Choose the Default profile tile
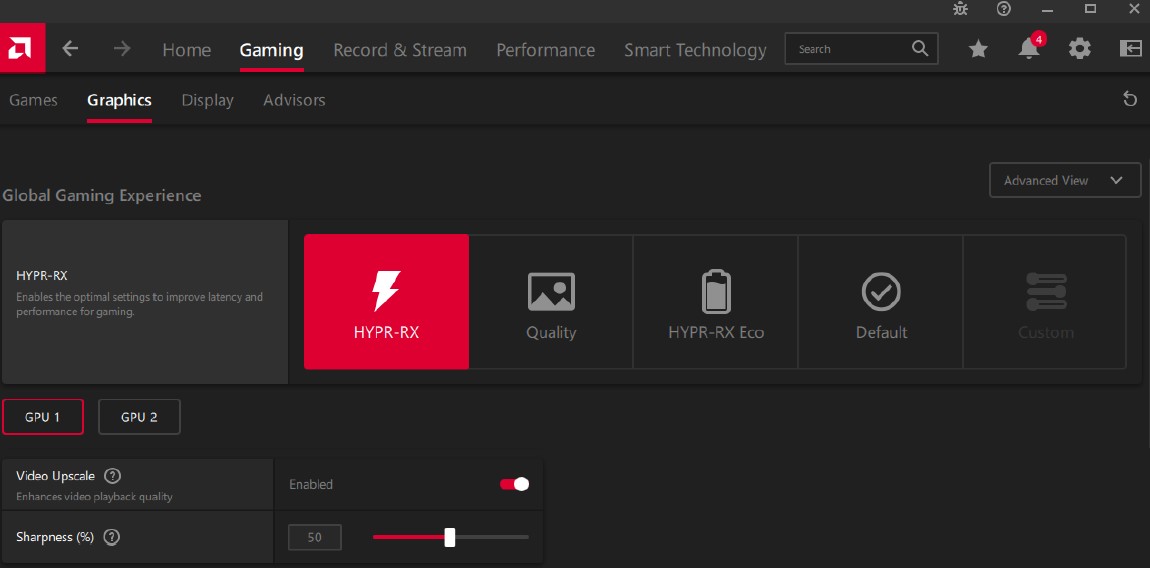This screenshot has height=568, width=1150. coord(880,302)
